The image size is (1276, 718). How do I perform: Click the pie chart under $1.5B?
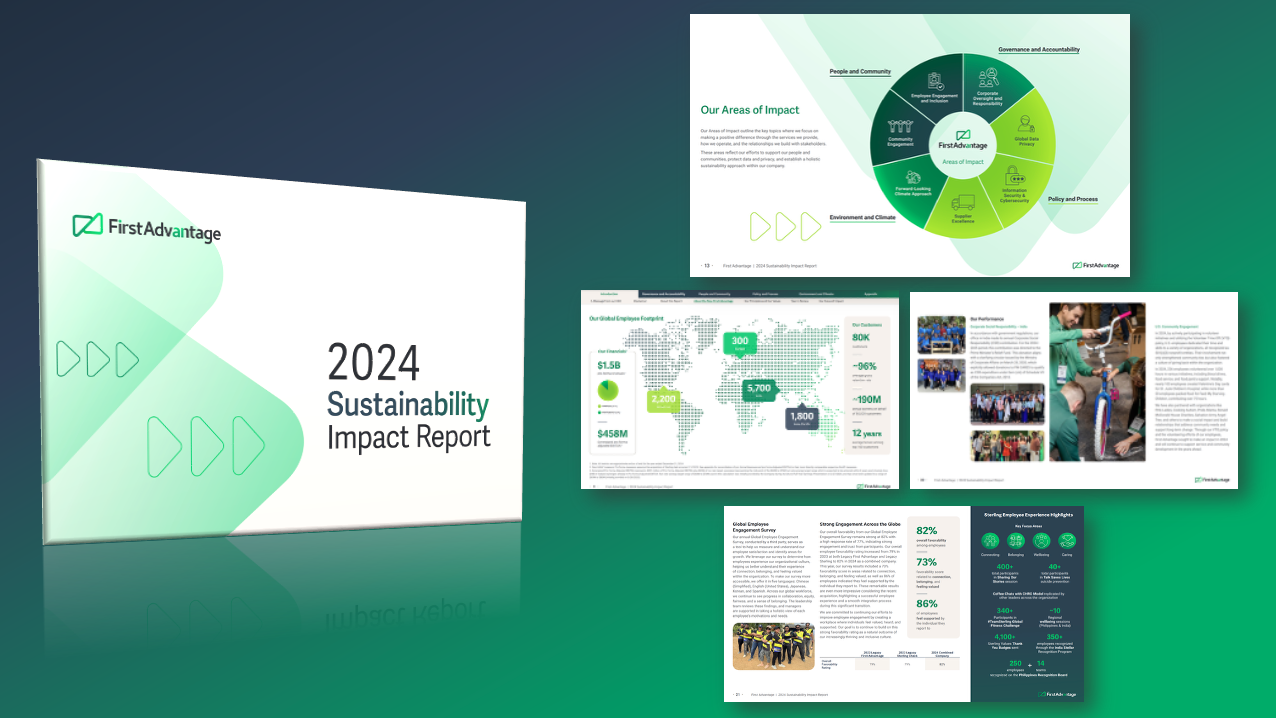(x=608, y=390)
